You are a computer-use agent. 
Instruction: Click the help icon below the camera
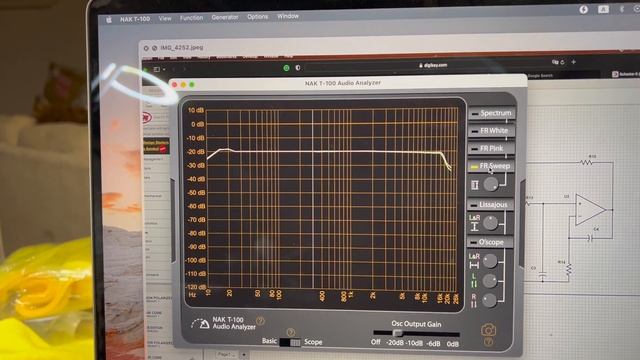[488, 342]
